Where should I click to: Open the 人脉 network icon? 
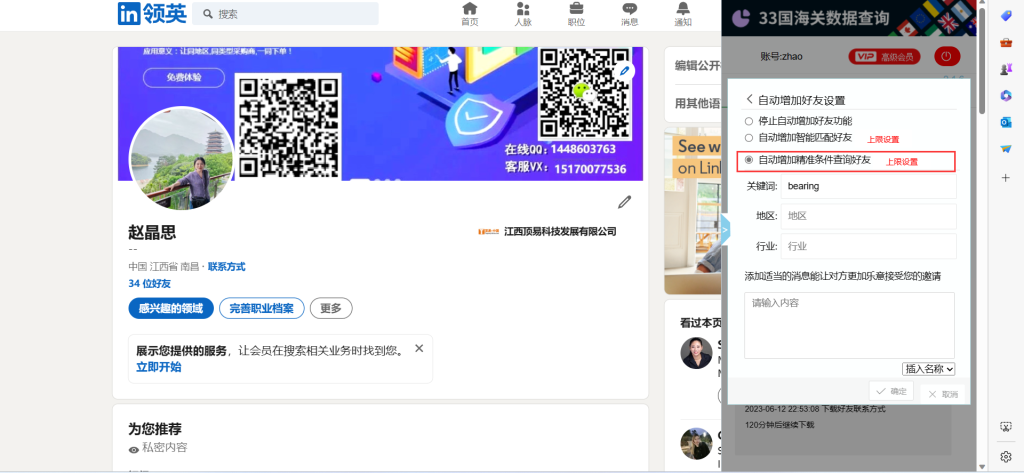523,13
